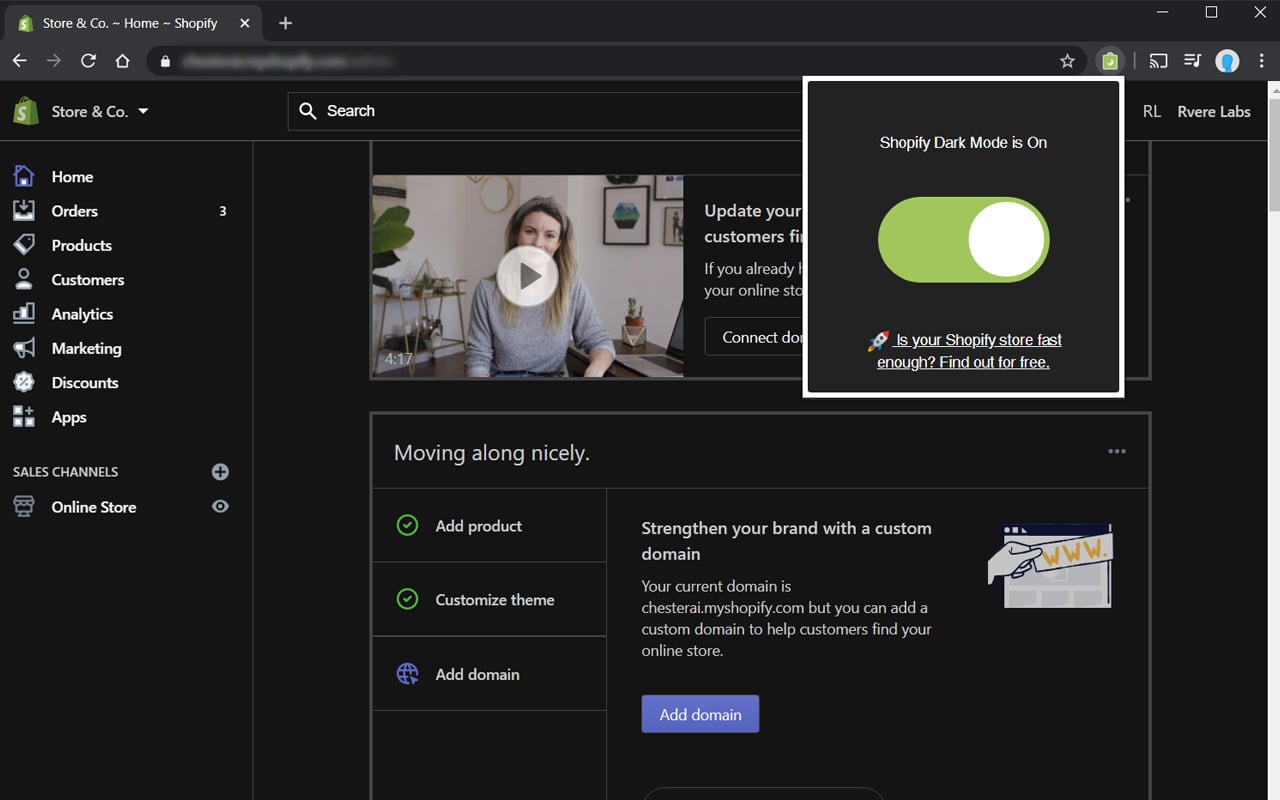Open Chrome's three-dot menu
This screenshot has width=1280, height=800.
coord(1261,60)
